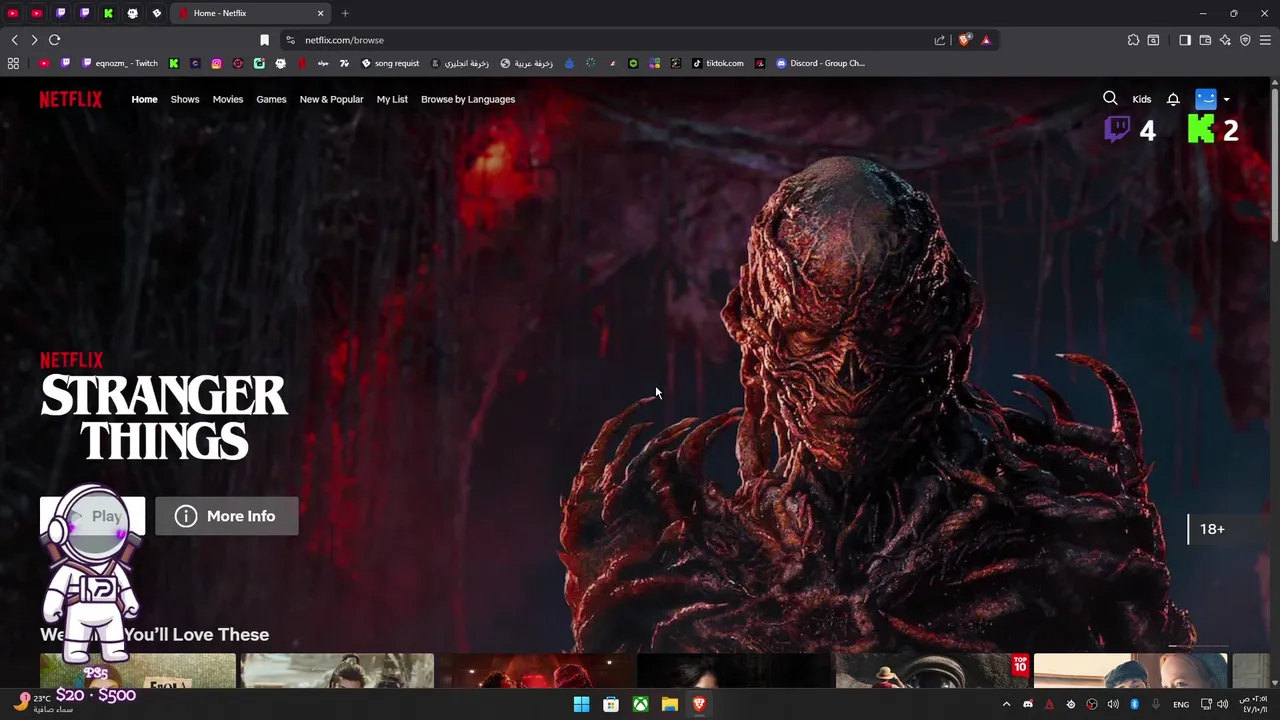The width and height of the screenshot is (1280, 720).
Task: Click Brave browser taskbar icon
Action: point(699,704)
